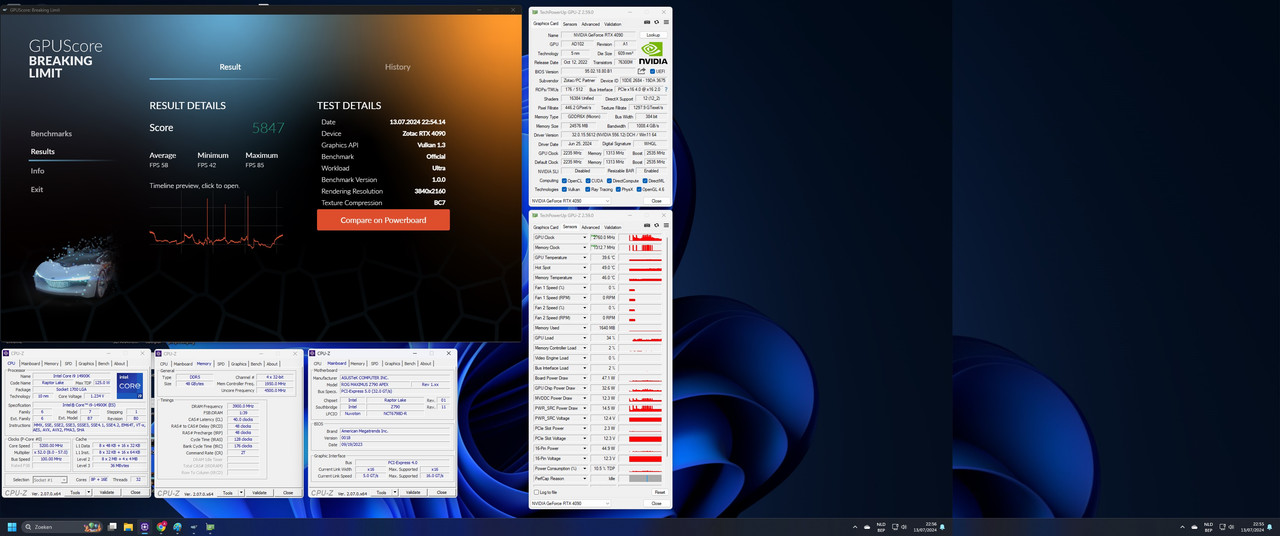Expand Hot Spot sensor dropdown arrow
Image resolution: width=1280 pixels, height=536 pixels.
(x=585, y=267)
